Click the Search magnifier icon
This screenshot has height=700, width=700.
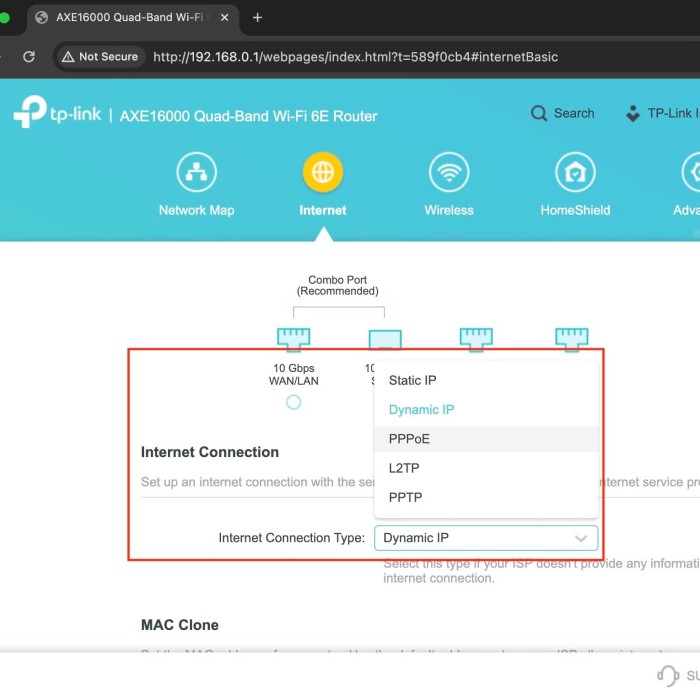539,113
